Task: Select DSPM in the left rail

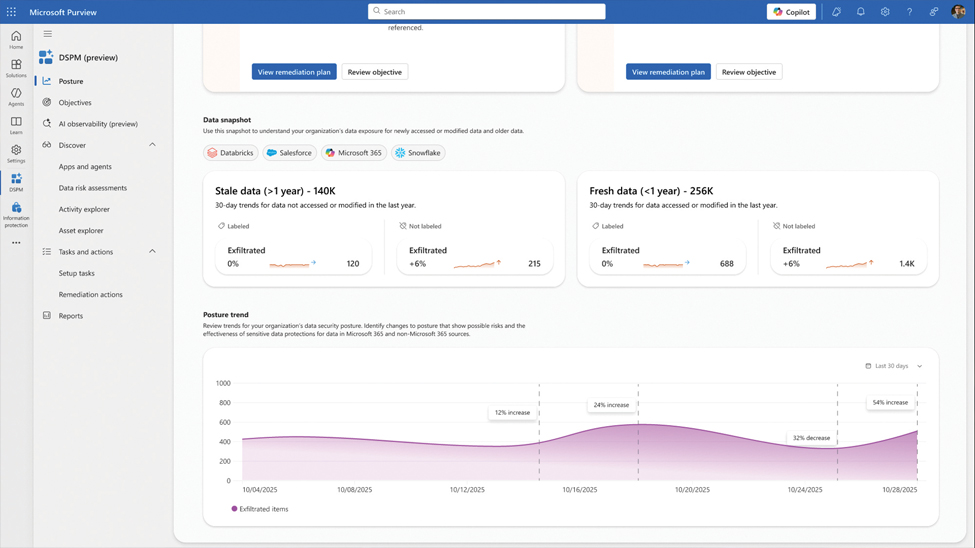Action: point(16,182)
